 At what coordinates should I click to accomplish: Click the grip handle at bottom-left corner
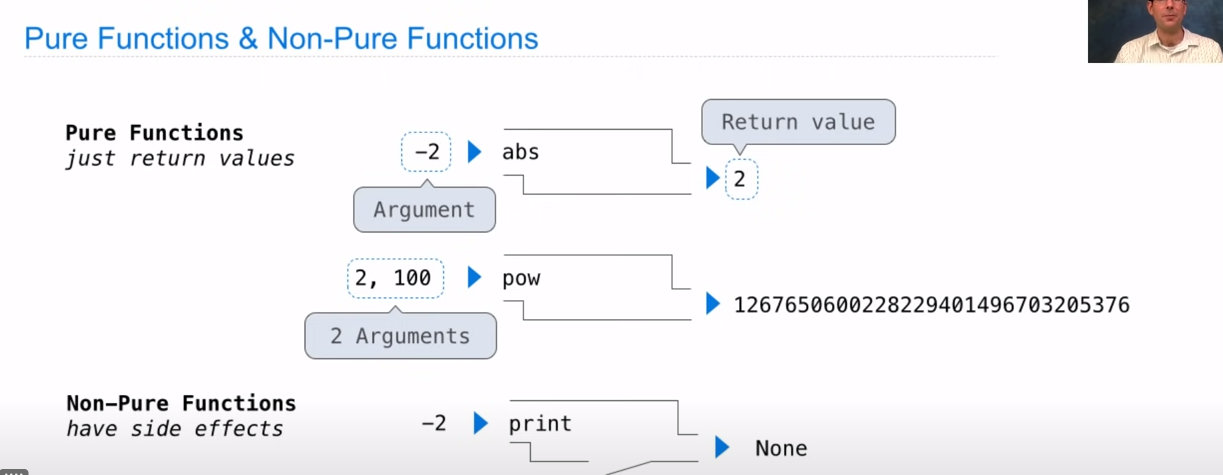coord(13,471)
